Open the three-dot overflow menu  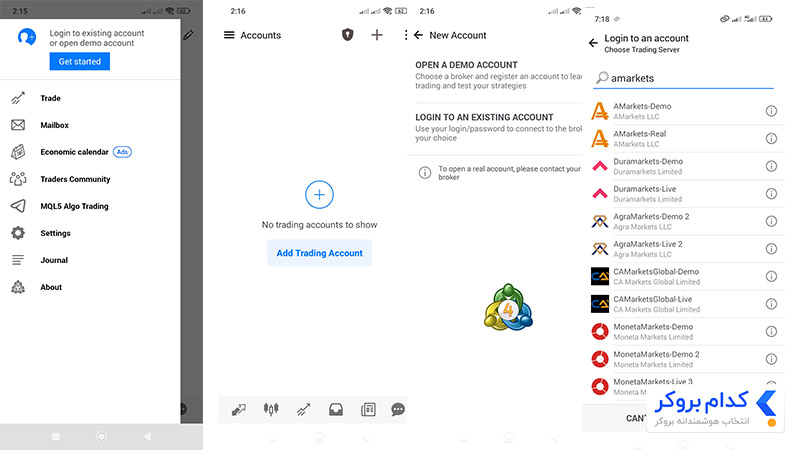coord(406,35)
